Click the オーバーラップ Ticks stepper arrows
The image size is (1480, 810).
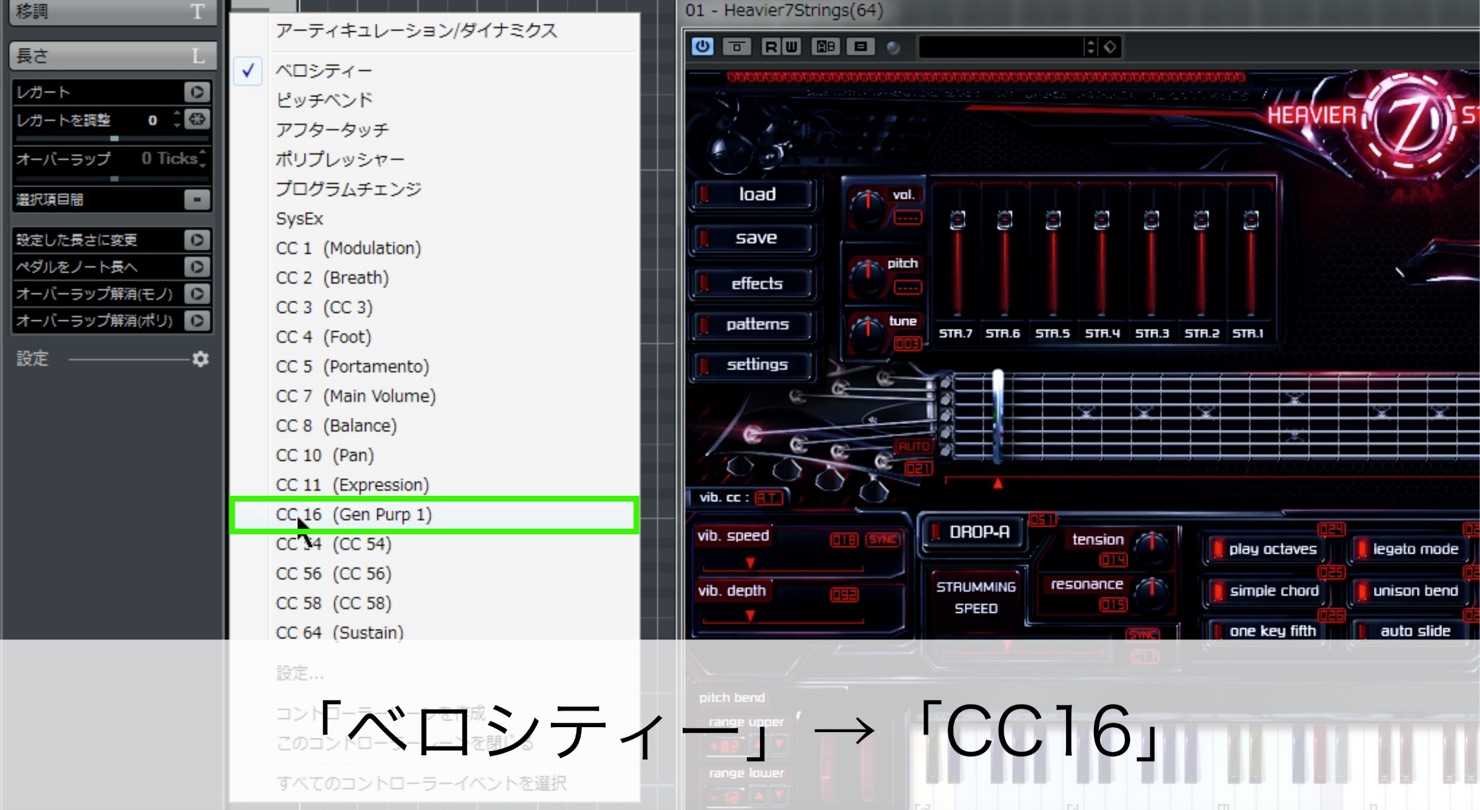[203, 158]
